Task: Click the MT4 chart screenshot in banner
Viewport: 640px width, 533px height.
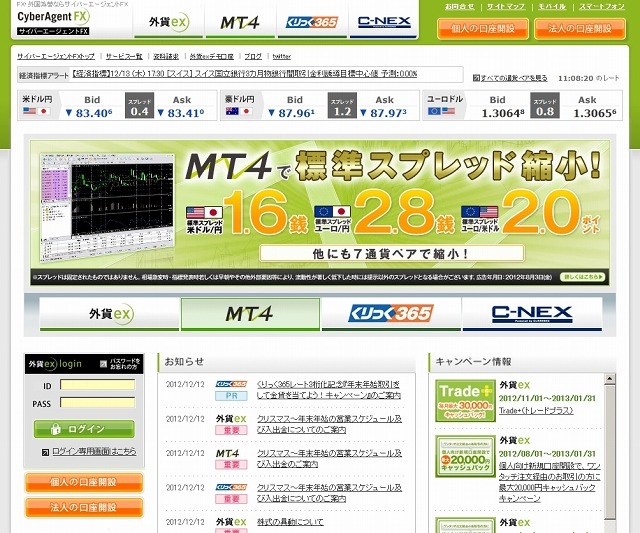Action: coord(107,207)
